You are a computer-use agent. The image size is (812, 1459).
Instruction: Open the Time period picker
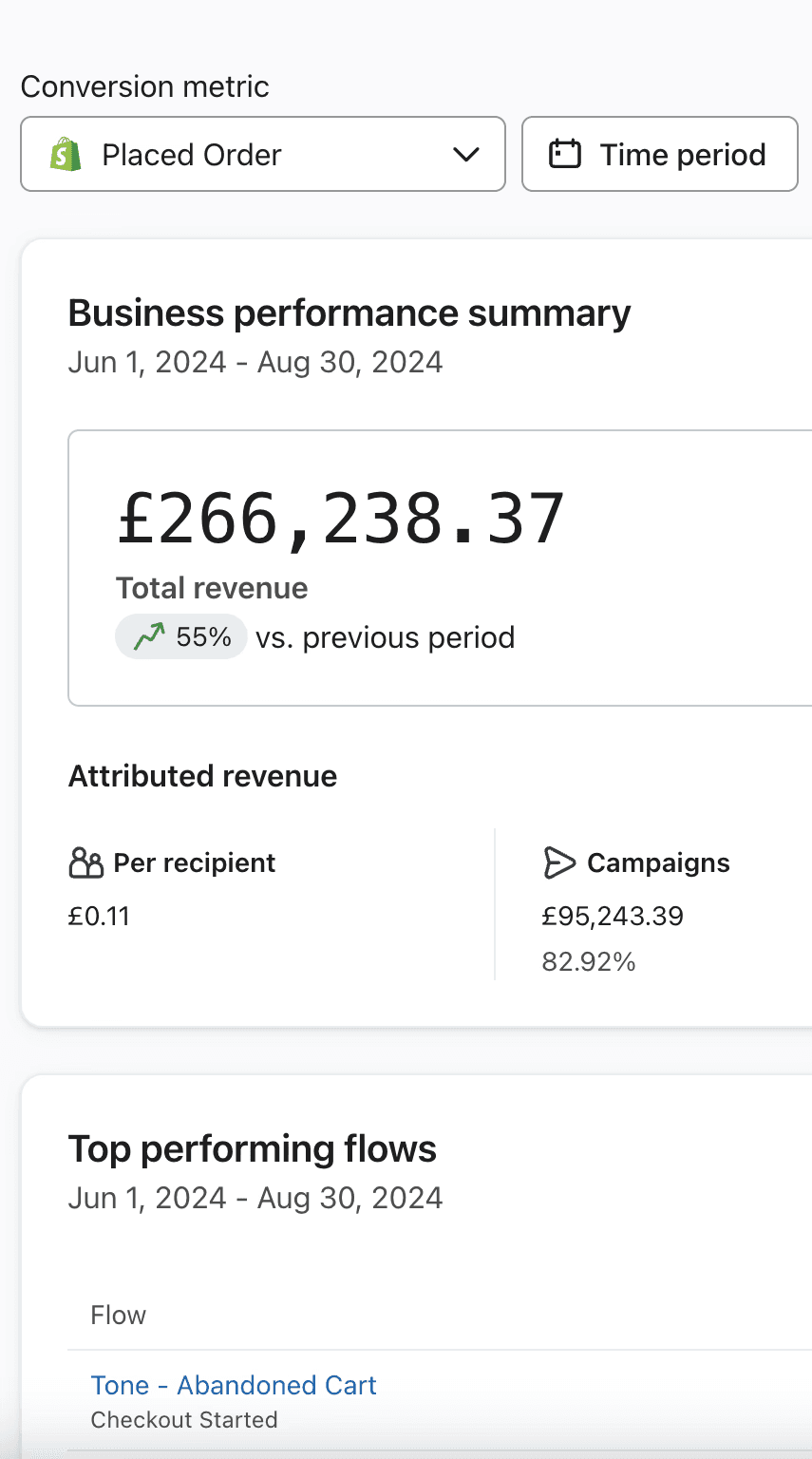[660, 154]
